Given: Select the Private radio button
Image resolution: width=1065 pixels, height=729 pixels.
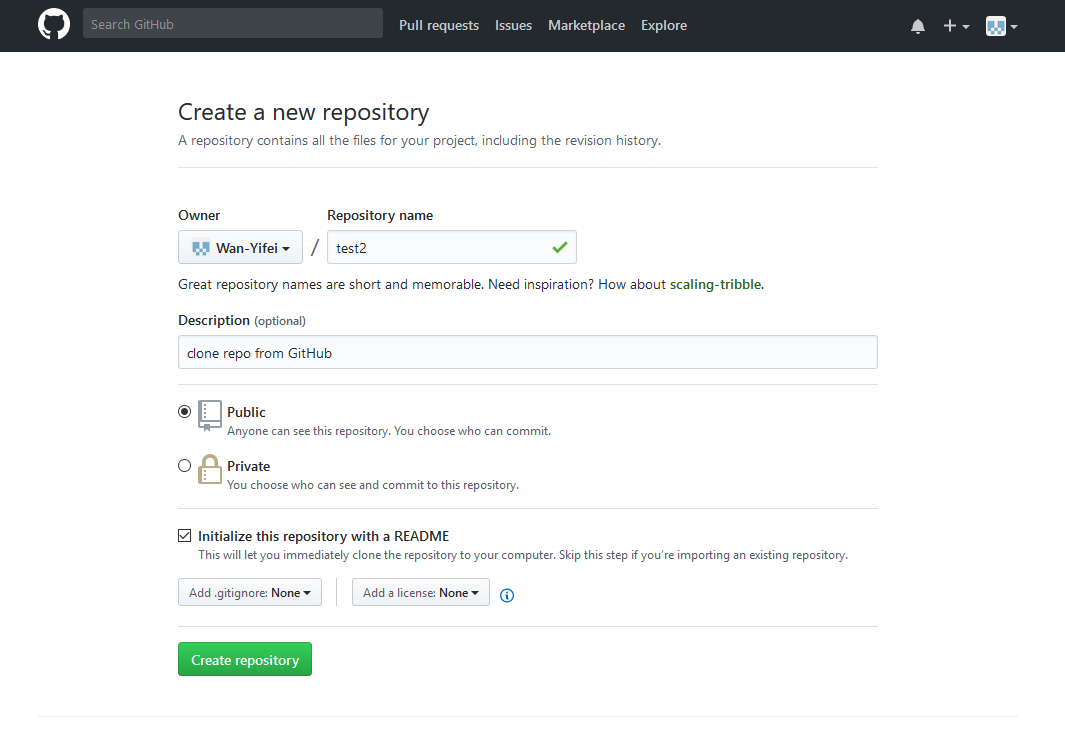Looking at the screenshot, I should pos(184,465).
